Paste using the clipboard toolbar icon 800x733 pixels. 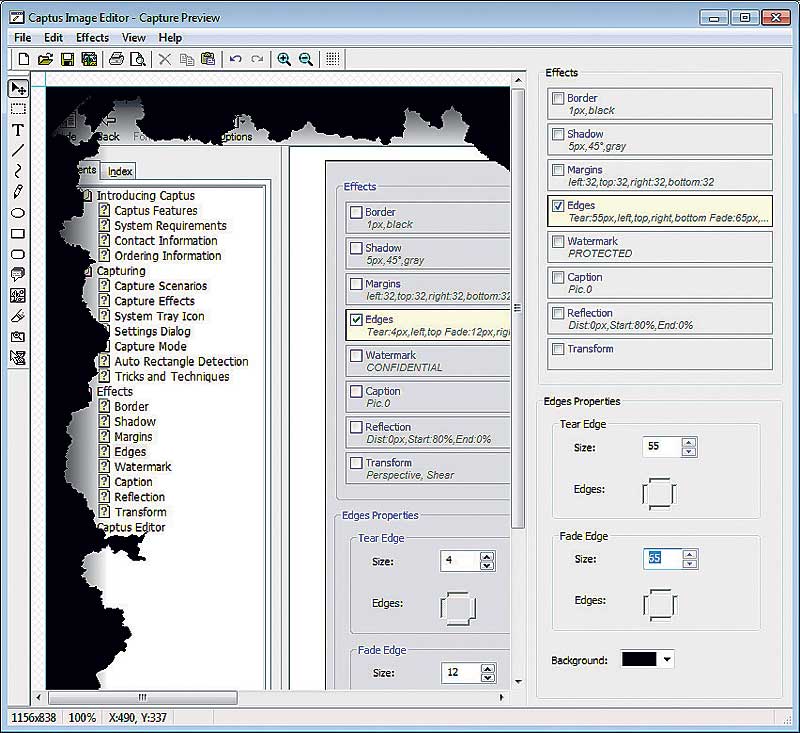(x=208, y=59)
